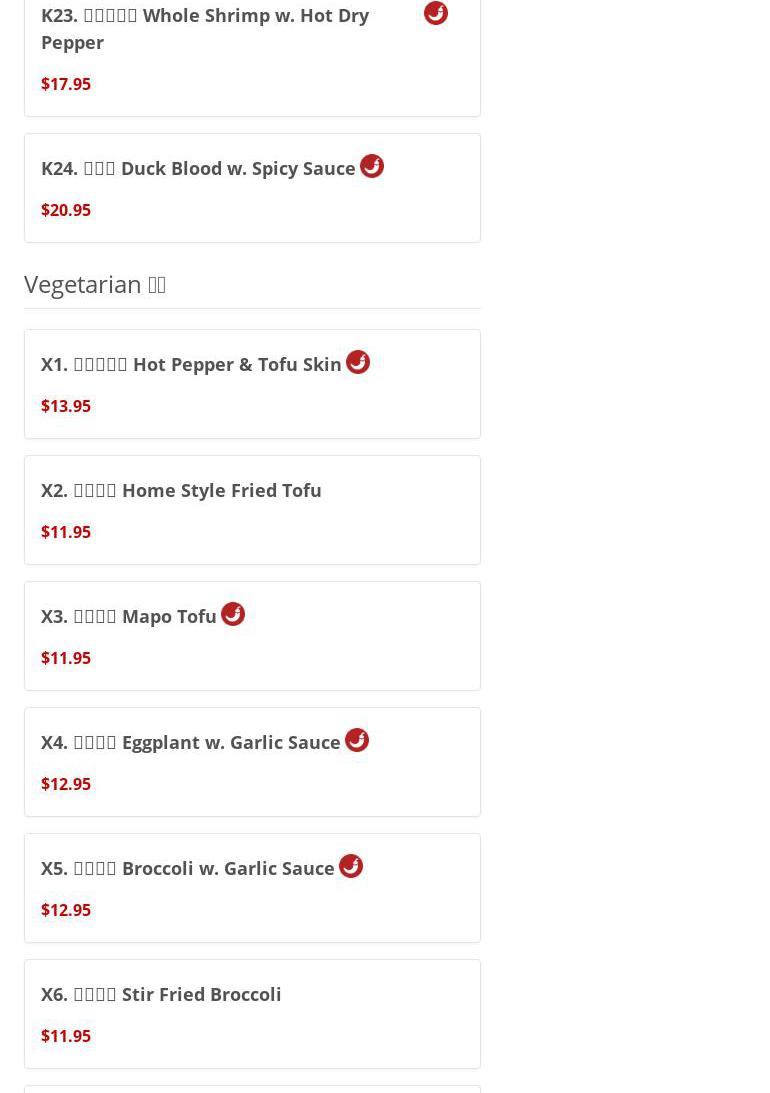Click spicy icon after Hot Pepper & Tofu Skin
This screenshot has height=1093, width=770.
click(x=358, y=362)
